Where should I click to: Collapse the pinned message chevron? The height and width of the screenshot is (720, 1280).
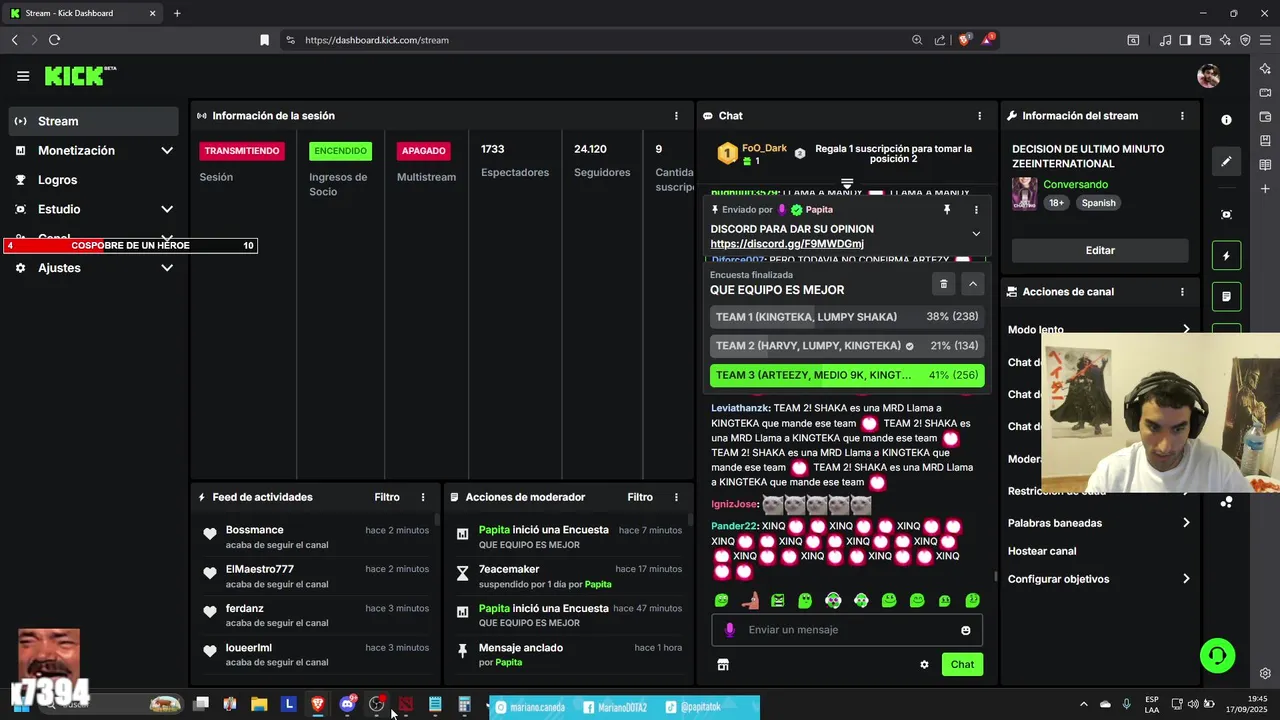(976, 234)
